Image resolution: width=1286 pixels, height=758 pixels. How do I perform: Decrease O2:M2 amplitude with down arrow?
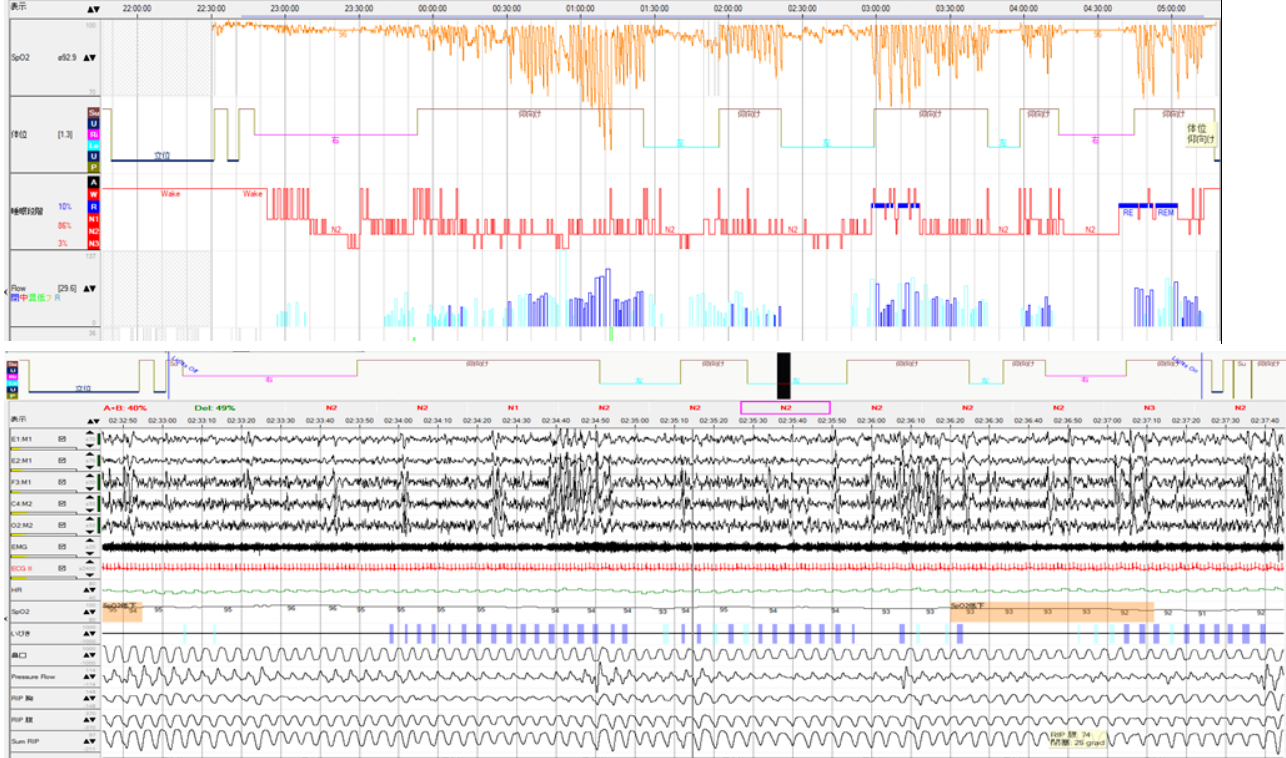pos(90,531)
